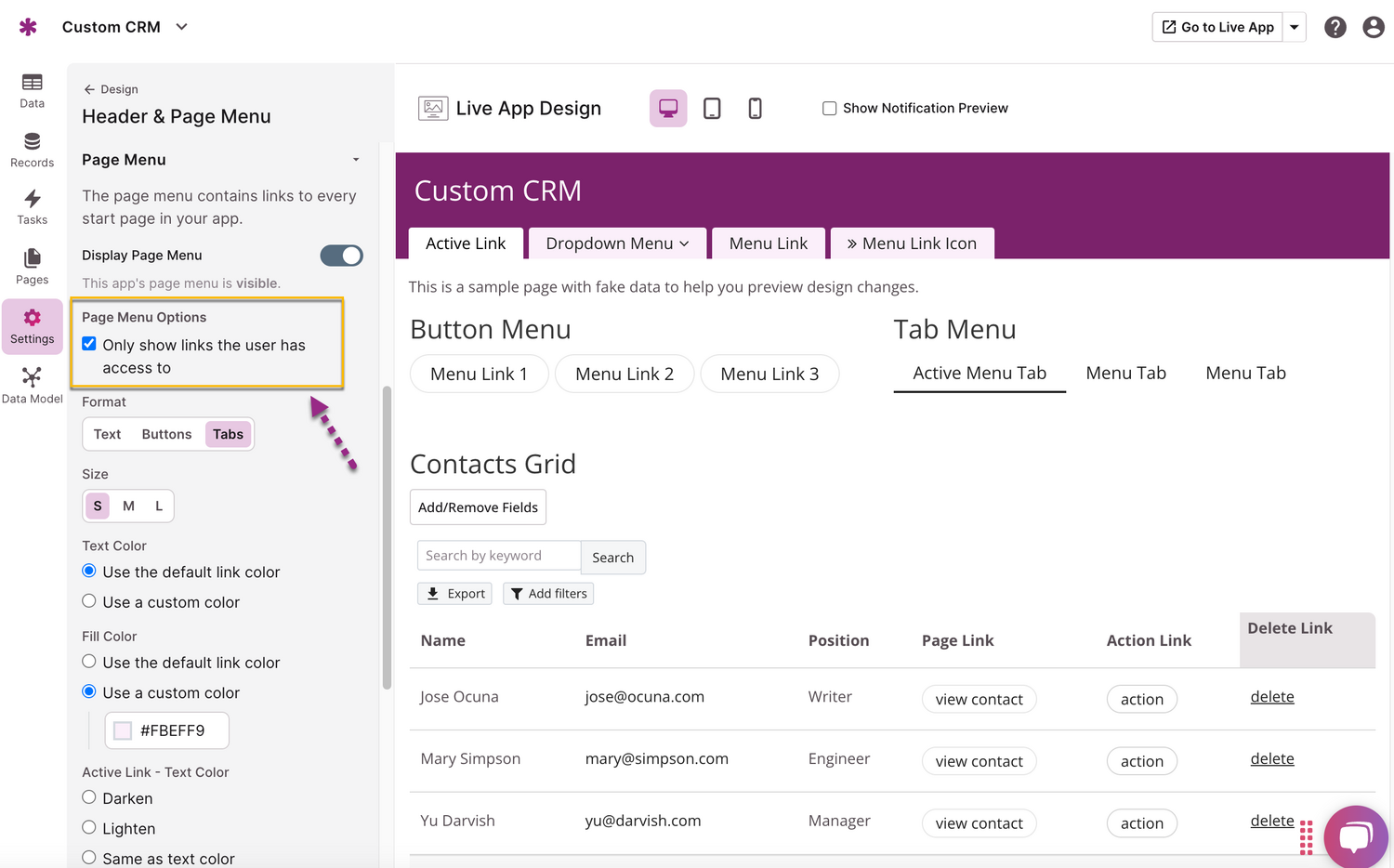Screen dimensions: 1394x868
Task: Open the help question mark icon
Action: click(1335, 27)
